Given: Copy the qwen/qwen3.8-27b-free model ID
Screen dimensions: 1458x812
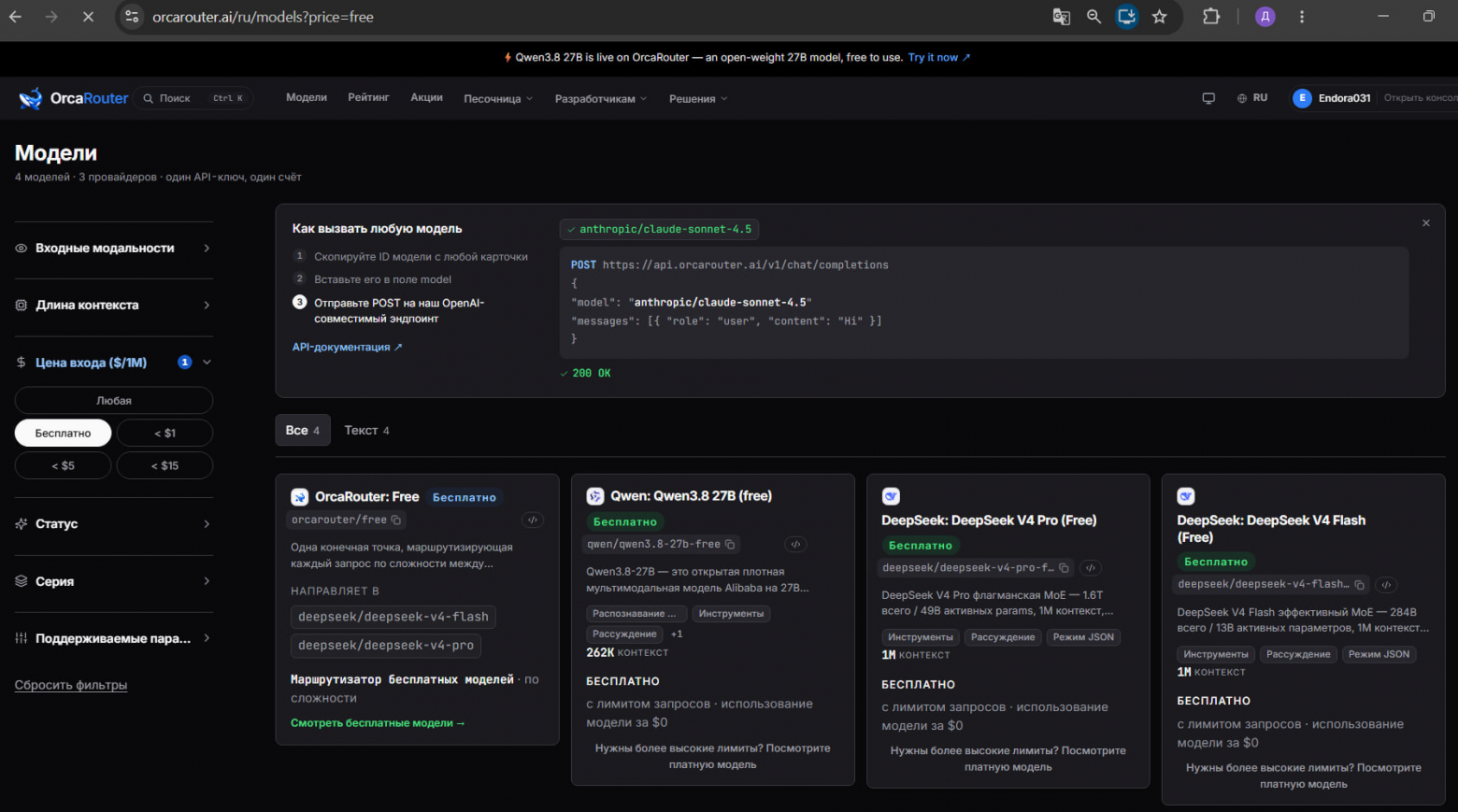Looking at the screenshot, I should [730, 545].
